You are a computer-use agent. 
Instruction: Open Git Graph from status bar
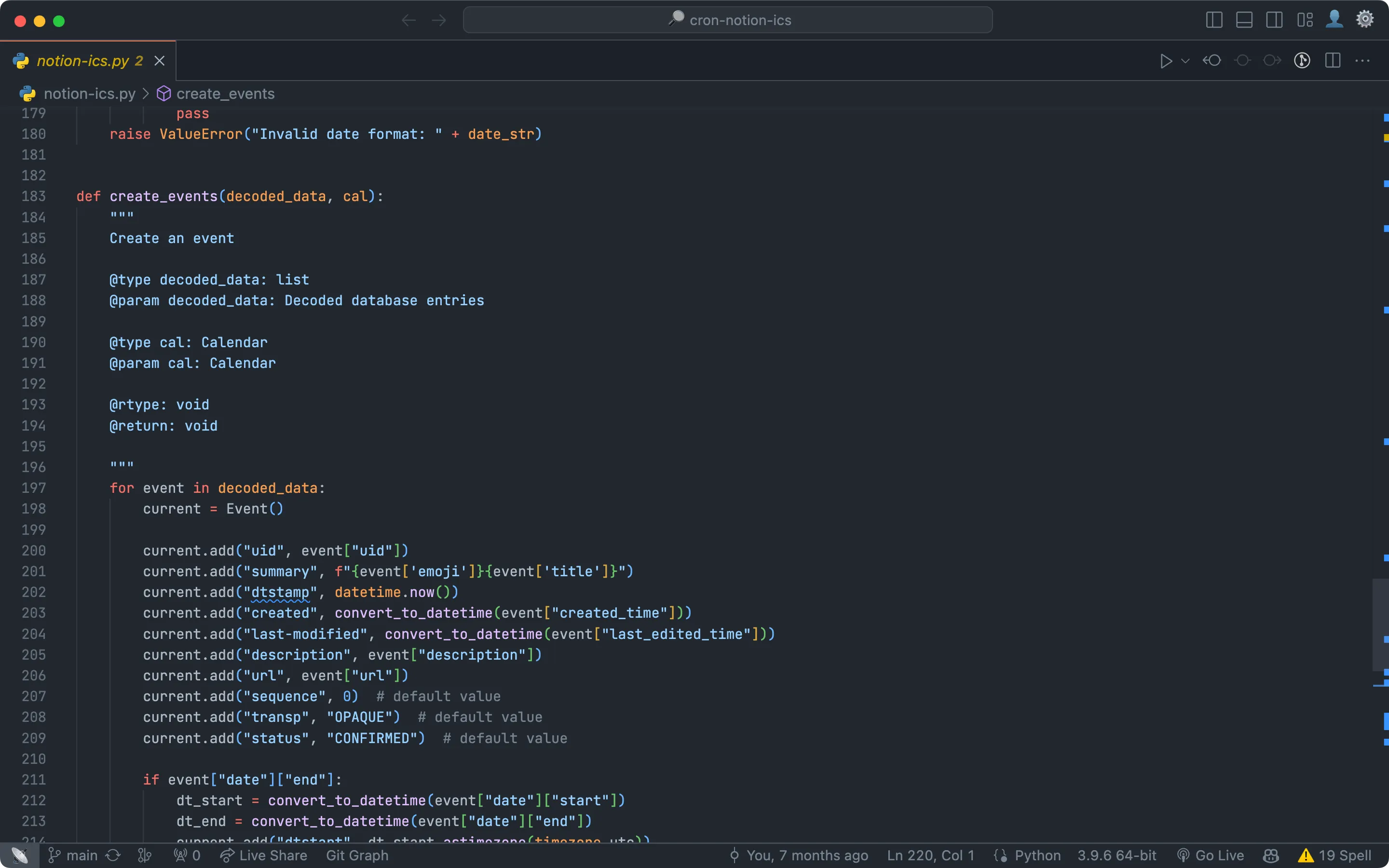point(357,855)
